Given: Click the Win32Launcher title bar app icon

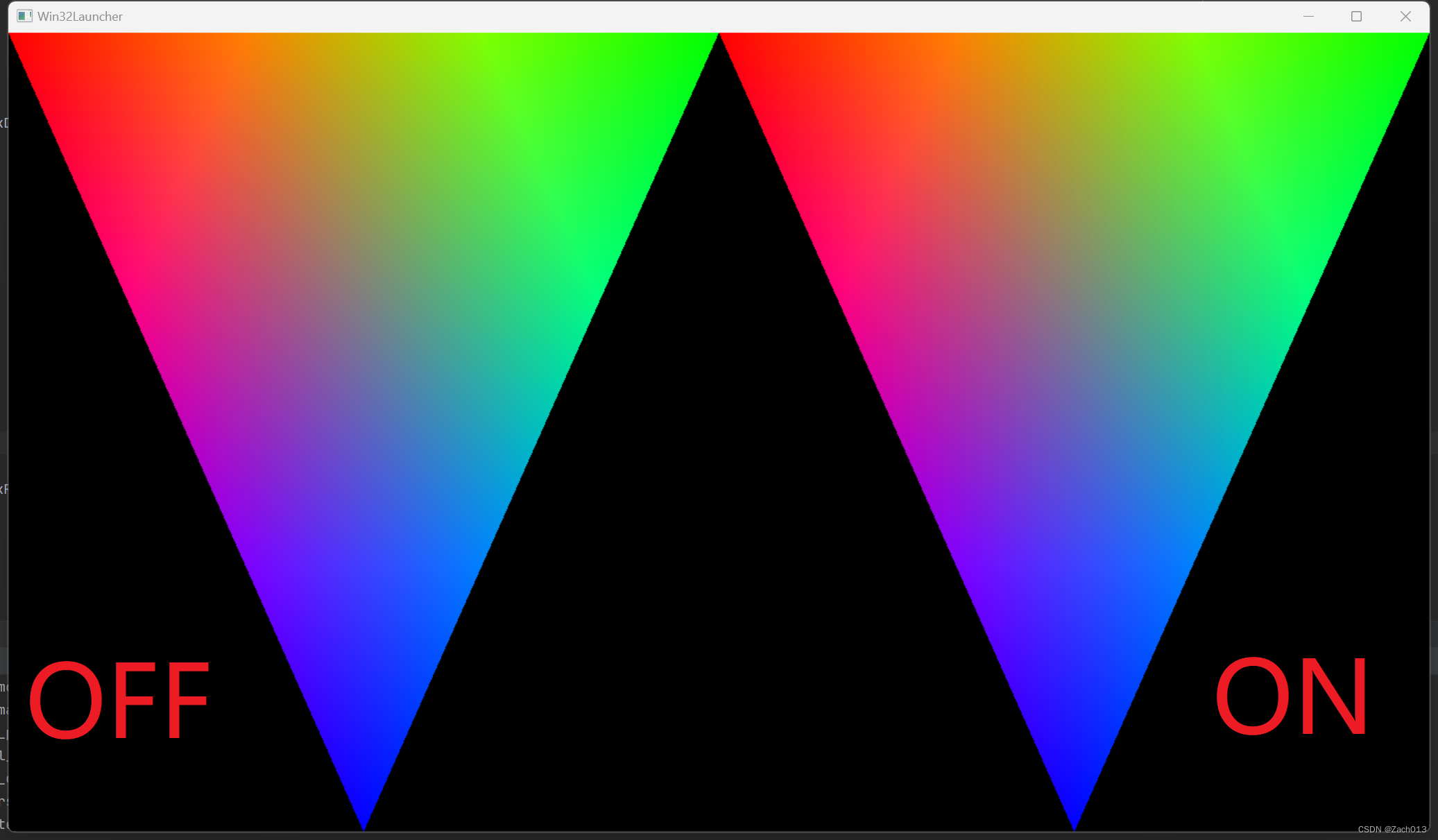Looking at the screenshot, I should tap(24, 16).
